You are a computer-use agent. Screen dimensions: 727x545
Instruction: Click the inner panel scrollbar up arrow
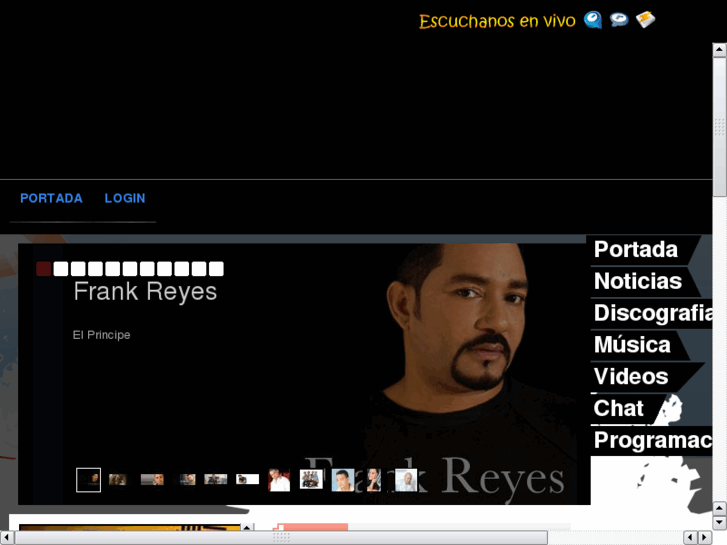tap(247, 527)
